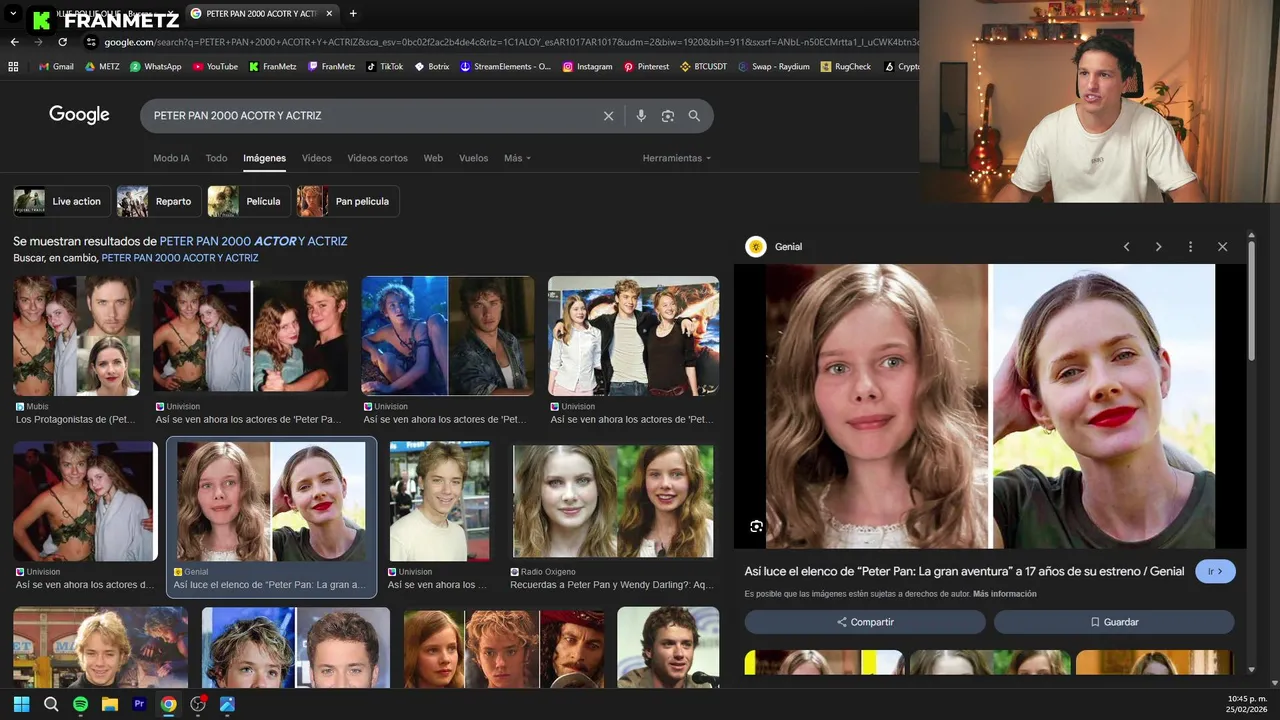The height and width of the screenshot is (720, 1280).
Task: Go to previous image in preview panel
Action: click(1126, 247)
